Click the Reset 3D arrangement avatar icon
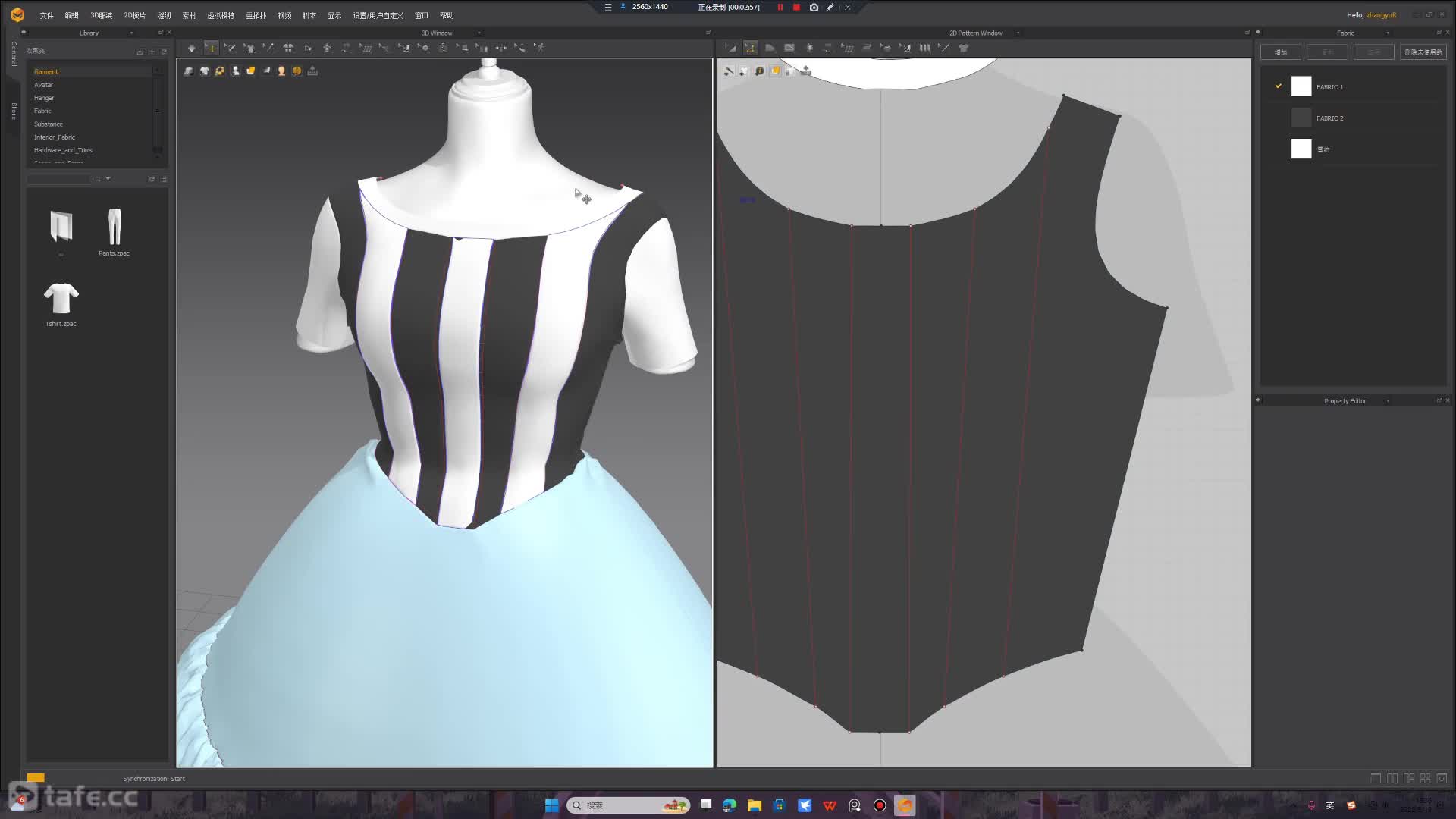The width and height of the screenshot is (1456, 819). [327, 48]
